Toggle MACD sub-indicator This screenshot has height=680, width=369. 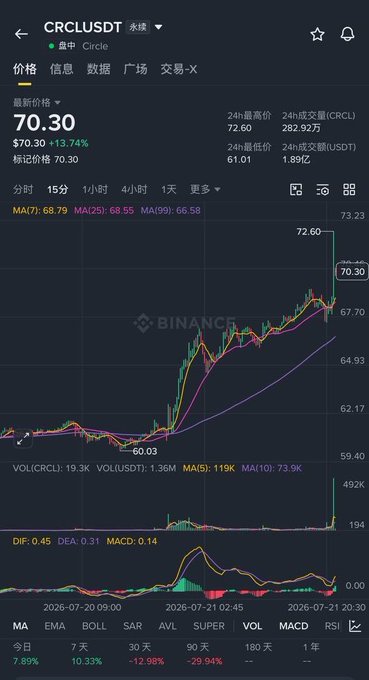coord(294,626)
